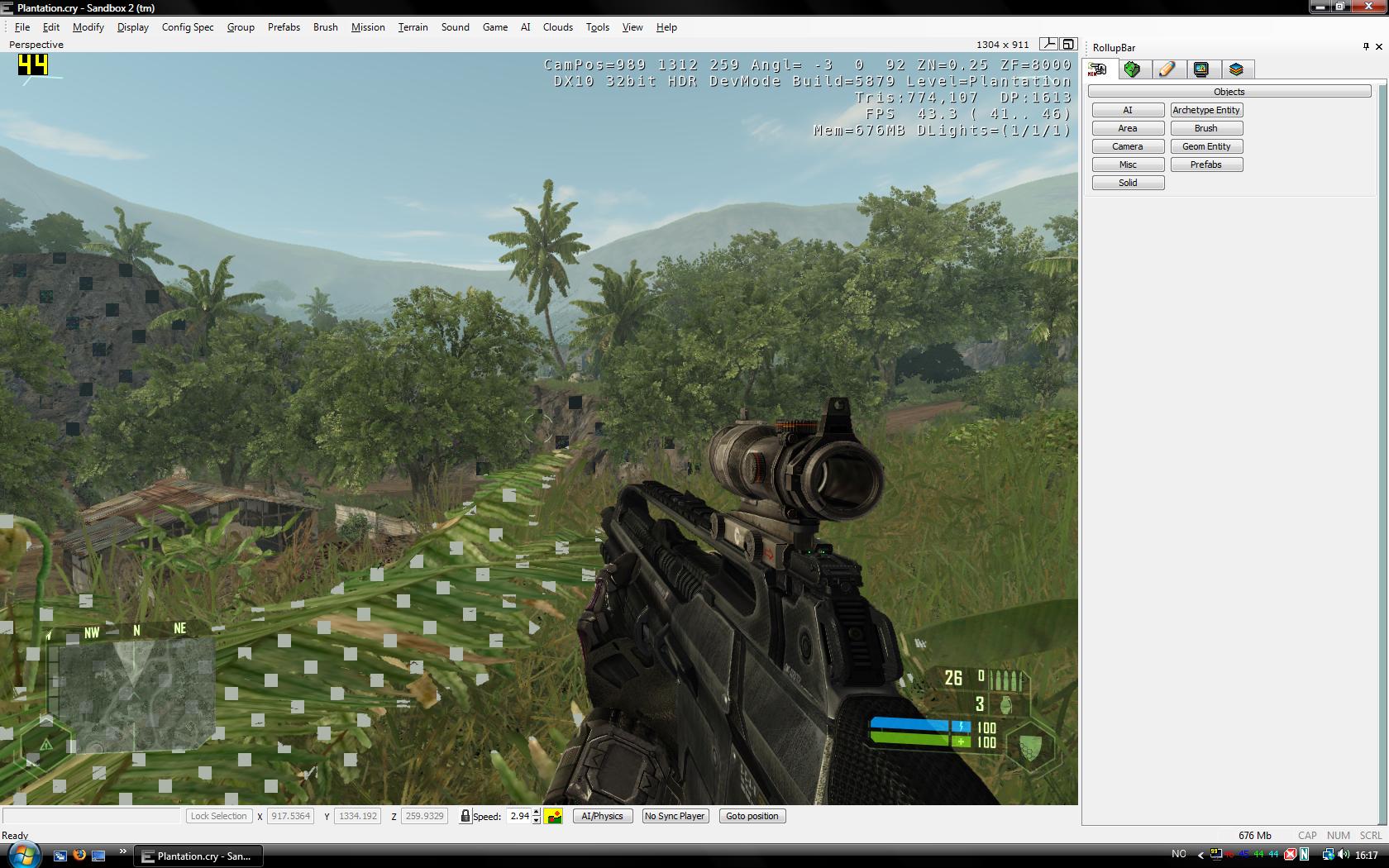The width and height of the screenshot is (1389, 868).
Task: Select Archetype Entity object category
Action: point(1206,110)
